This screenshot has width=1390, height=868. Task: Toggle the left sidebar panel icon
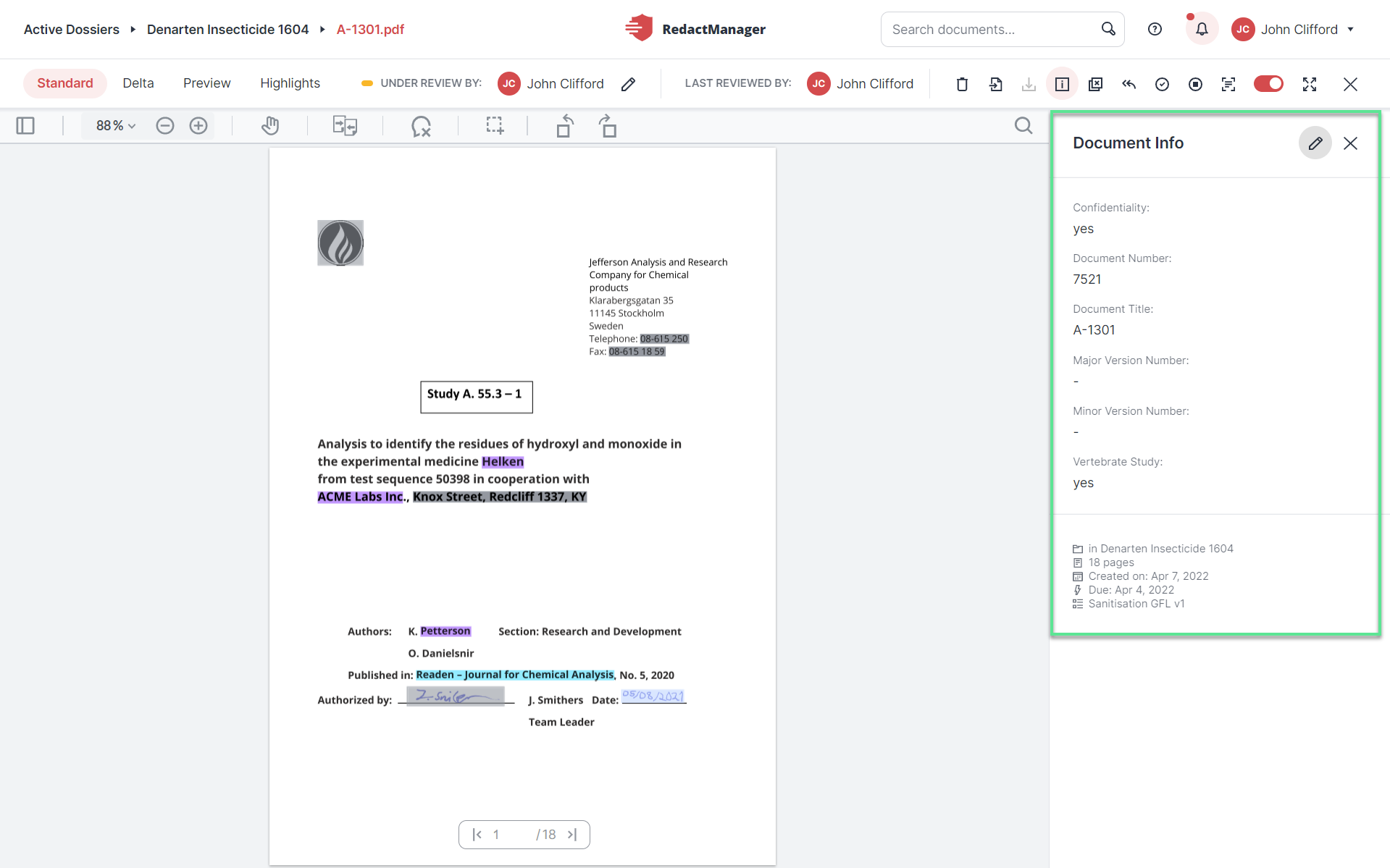point(25,126)
